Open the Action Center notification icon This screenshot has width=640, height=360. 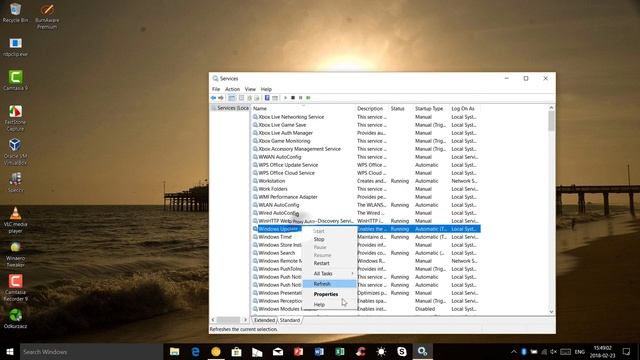627,351
